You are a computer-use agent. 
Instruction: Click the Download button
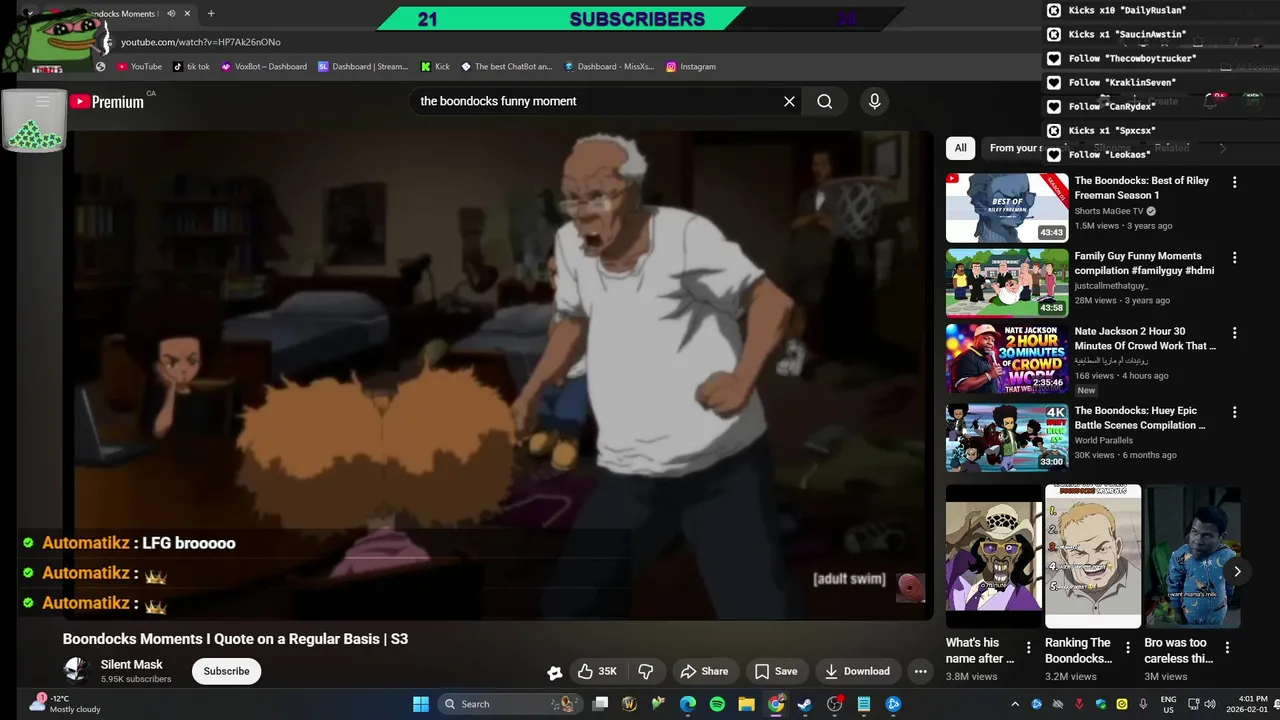[856, 671]
